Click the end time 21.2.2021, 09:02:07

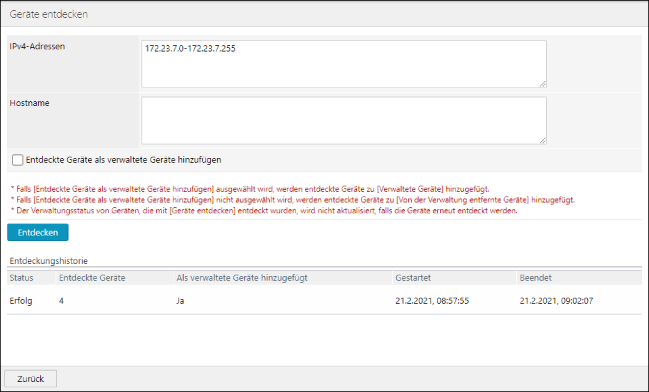click(x=556, y=301)
